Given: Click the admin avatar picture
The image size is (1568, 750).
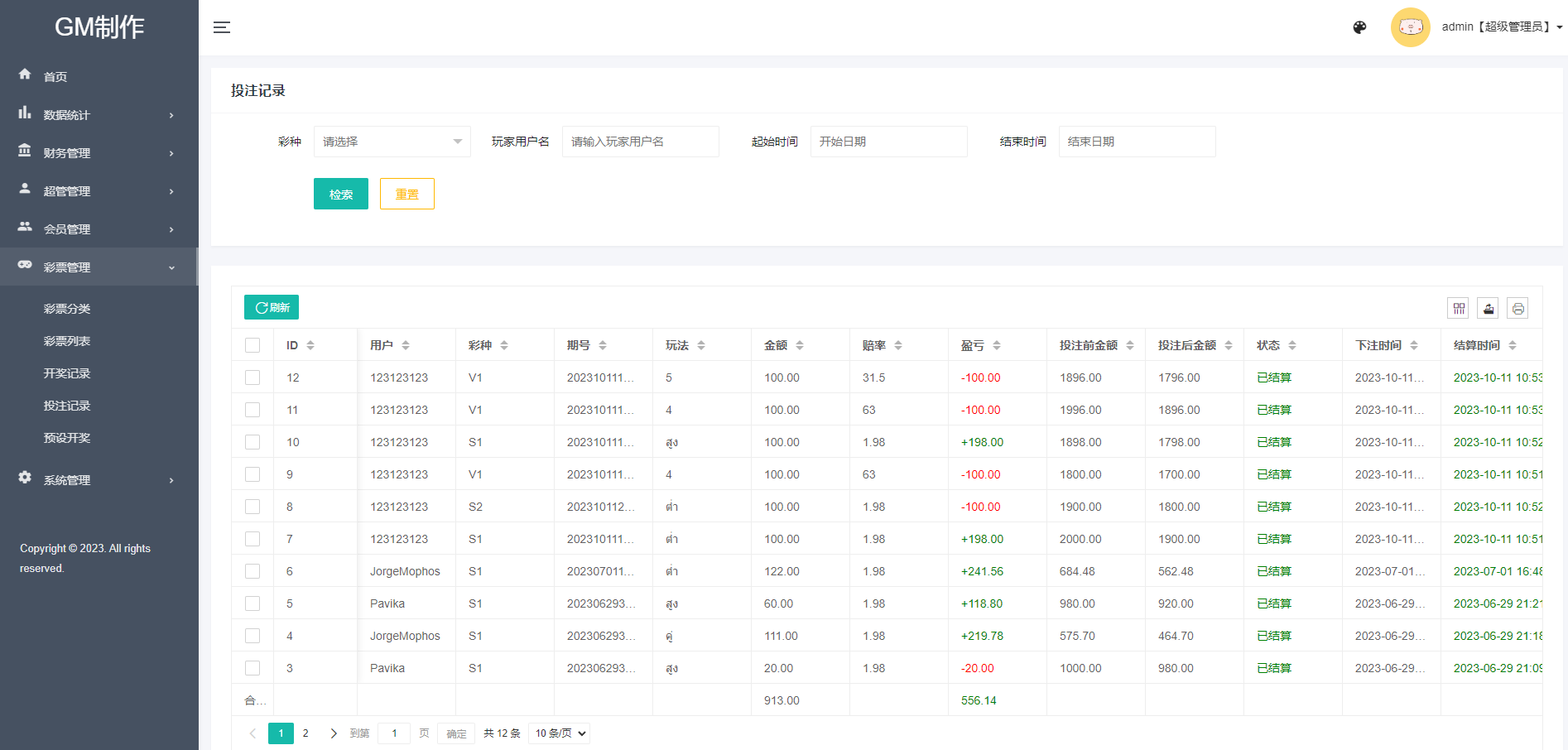Looking at the screenshot, I should tap(1410, 27).
